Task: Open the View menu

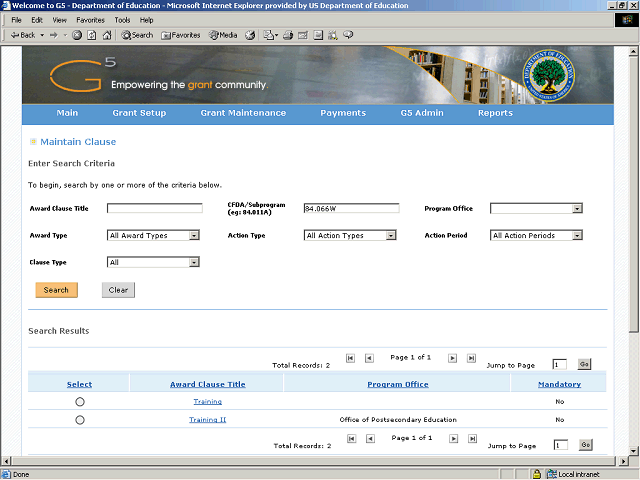Action: point(59,20)
